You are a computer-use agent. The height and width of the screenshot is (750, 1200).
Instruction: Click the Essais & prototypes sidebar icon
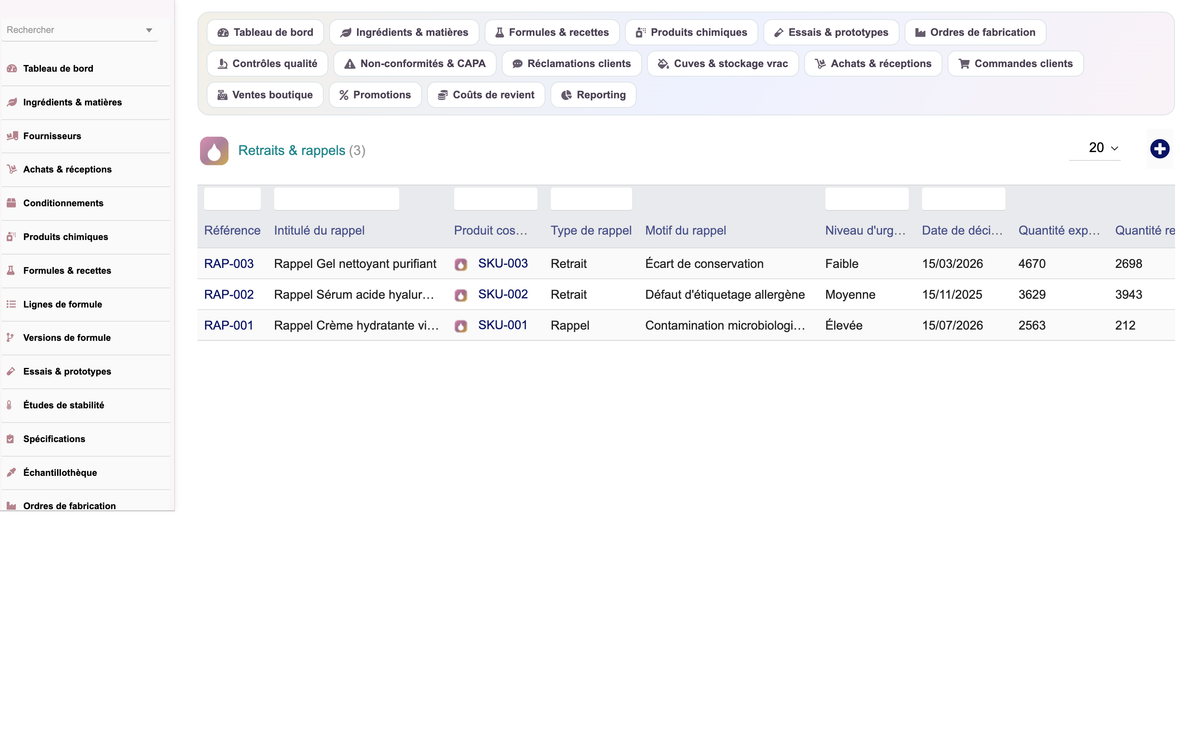coord(12,372)
